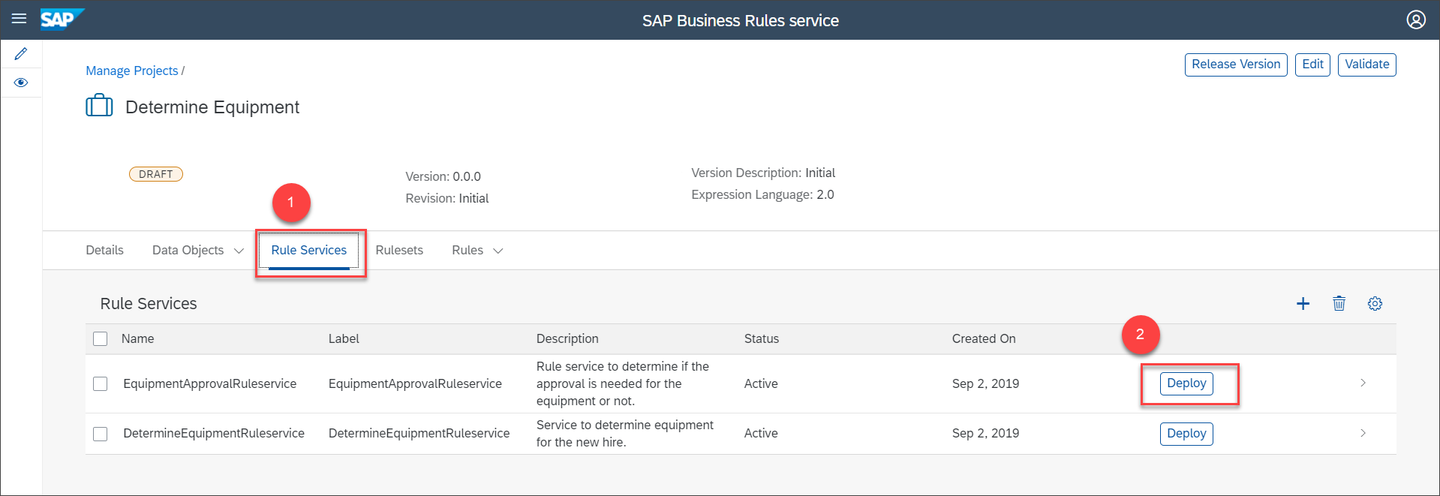Viewport: 1440px width, 496px height.
Task: Expand the Rules tab dropdown arrow
Action: coord(498,251)
